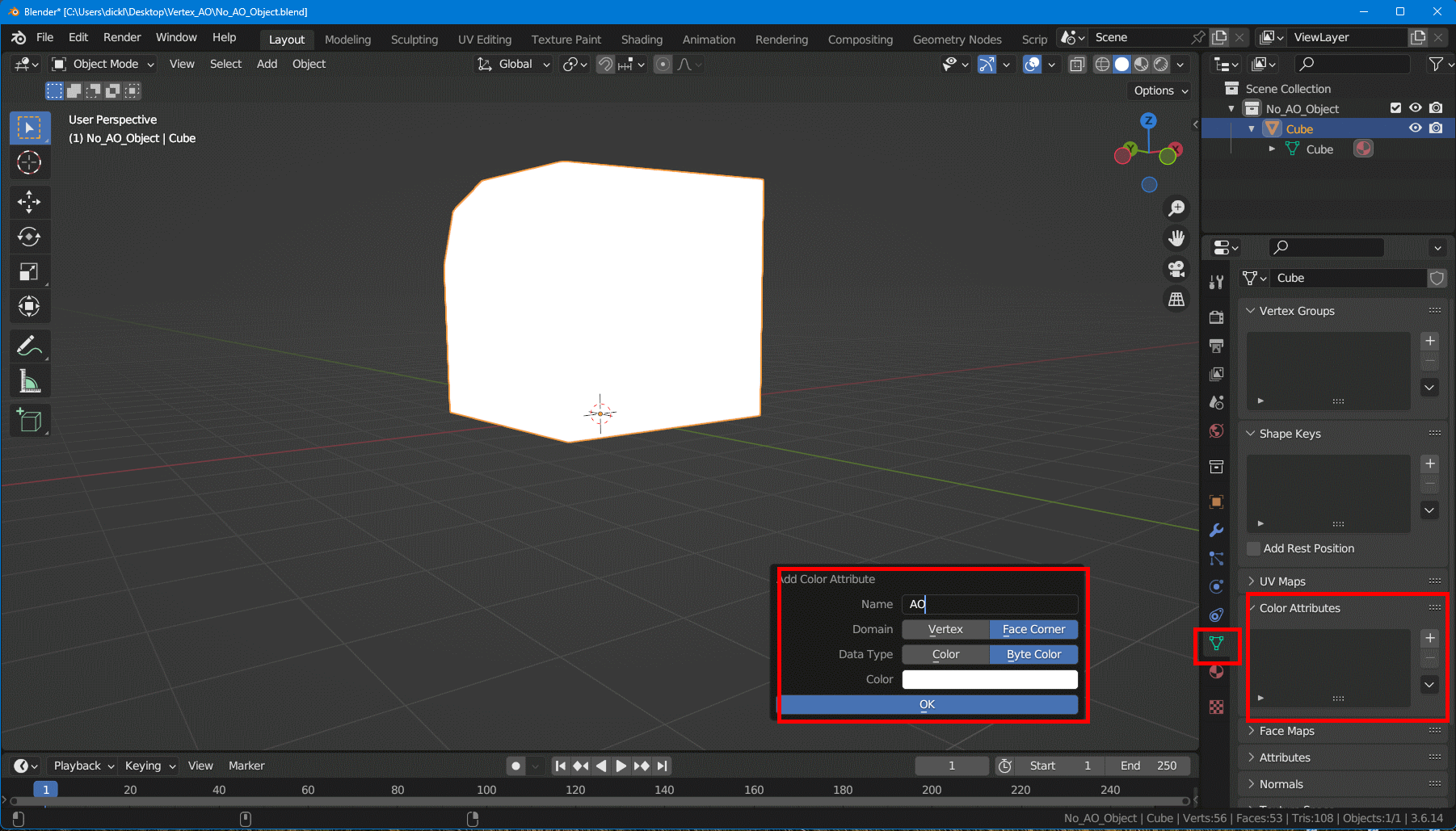Screen dimensions: 1456x831
Task: Click the pan view hand icon
Action: pos(1176,238)
